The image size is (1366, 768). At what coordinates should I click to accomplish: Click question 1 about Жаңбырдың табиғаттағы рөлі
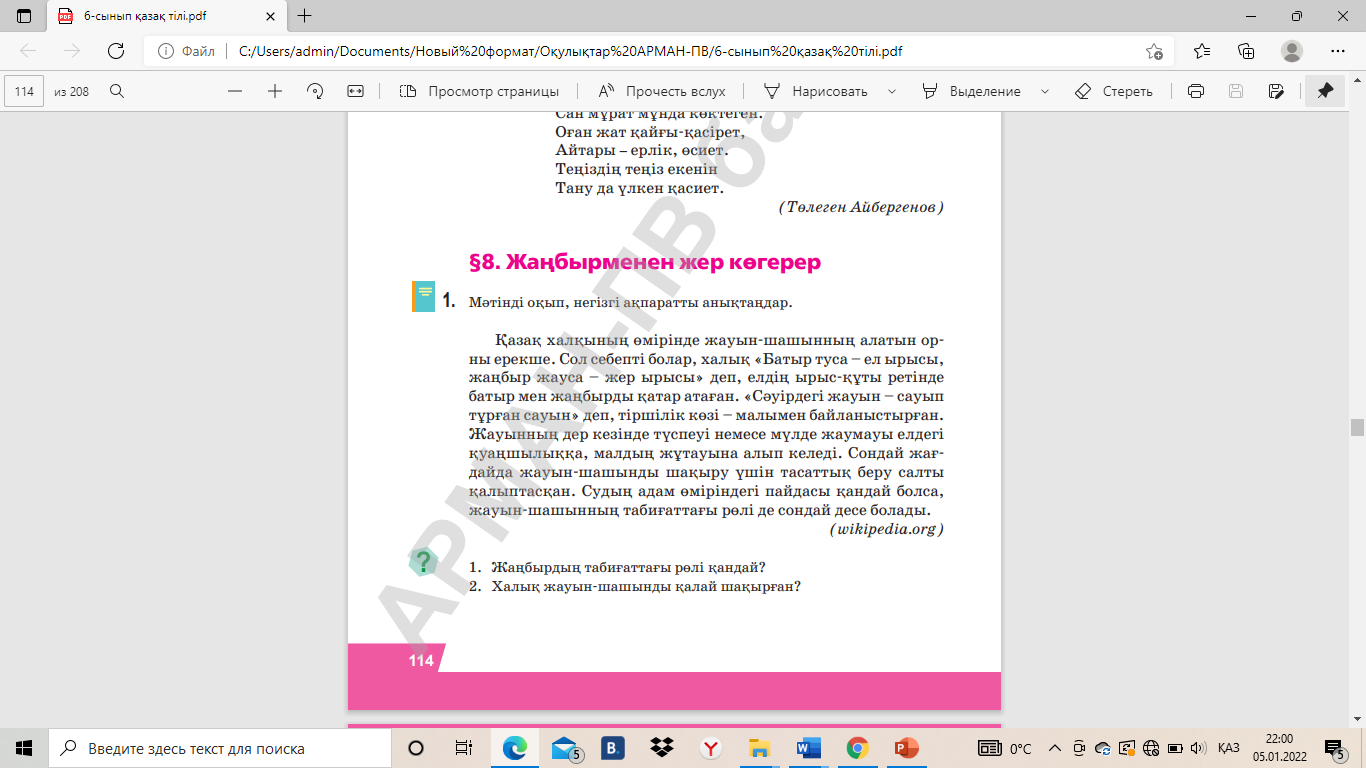pos(618,567)
